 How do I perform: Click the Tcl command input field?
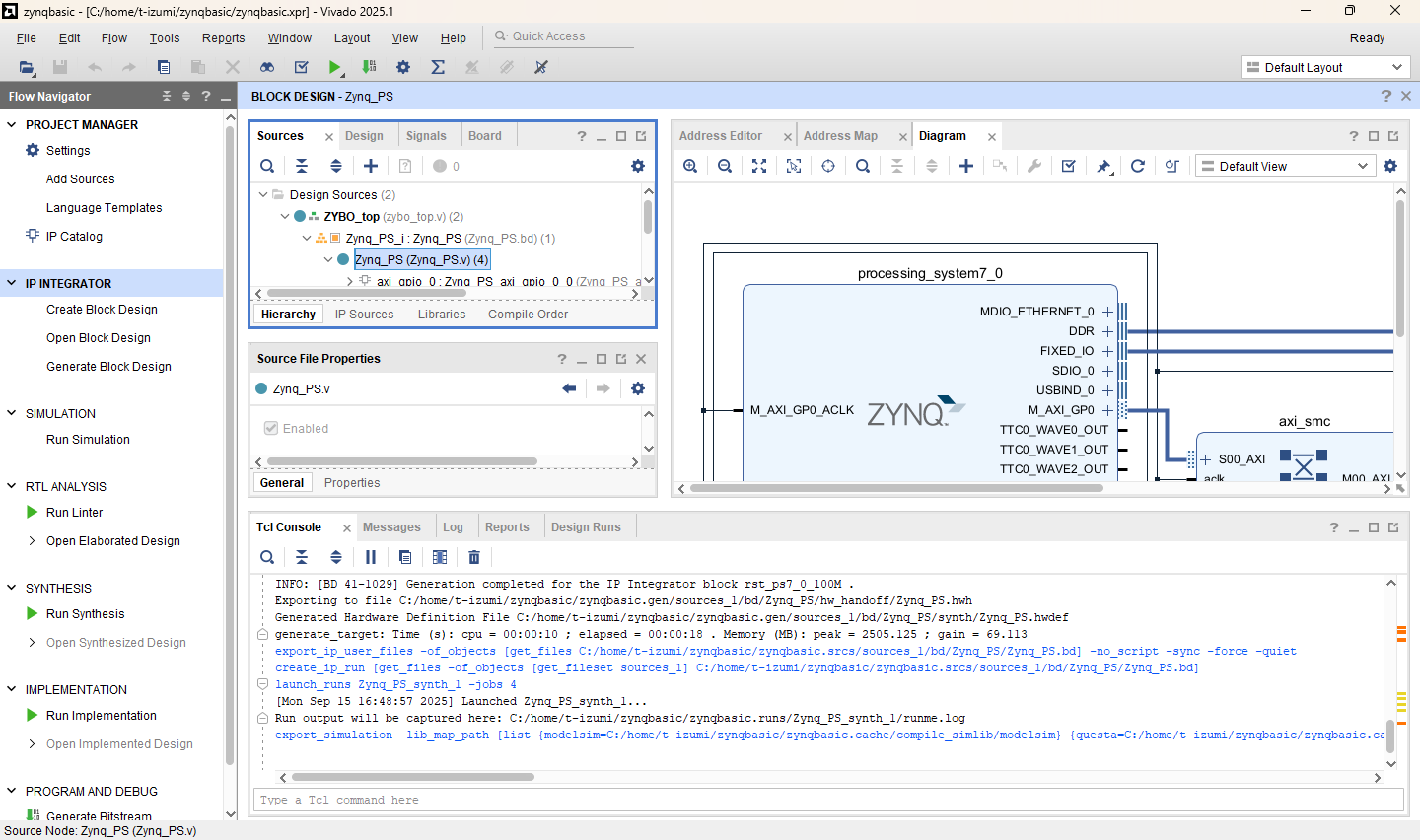click(828, 800)
